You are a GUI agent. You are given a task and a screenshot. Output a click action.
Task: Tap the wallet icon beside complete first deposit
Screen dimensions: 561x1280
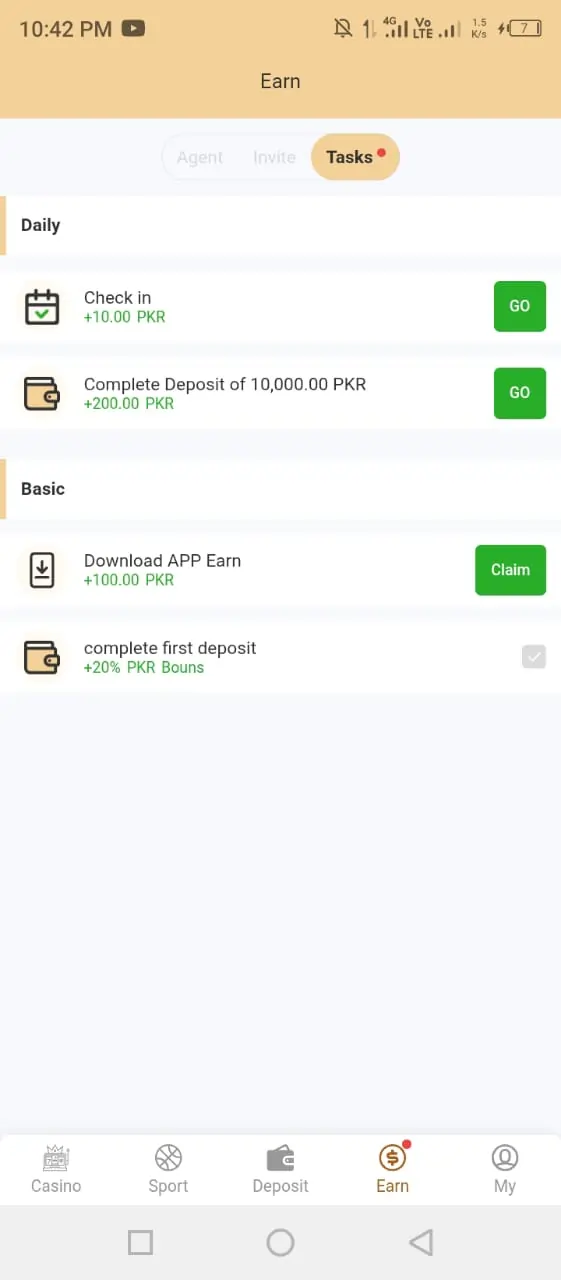click(x=42, y=657)
